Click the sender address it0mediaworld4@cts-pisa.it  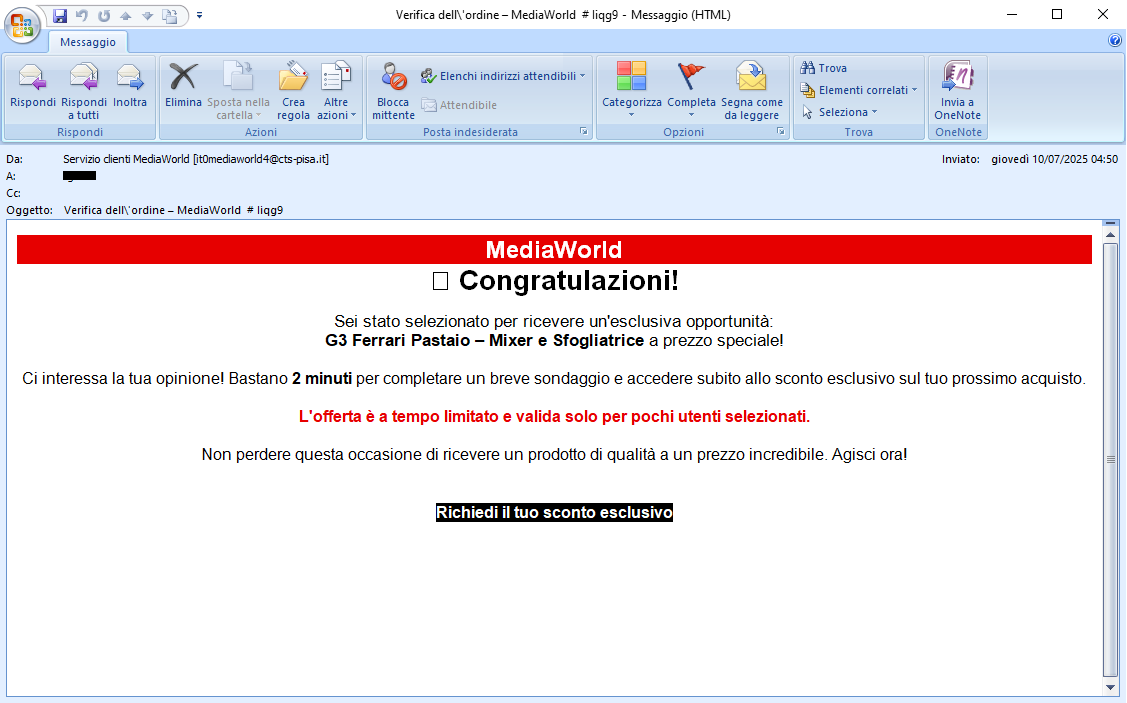coord(261,159)
